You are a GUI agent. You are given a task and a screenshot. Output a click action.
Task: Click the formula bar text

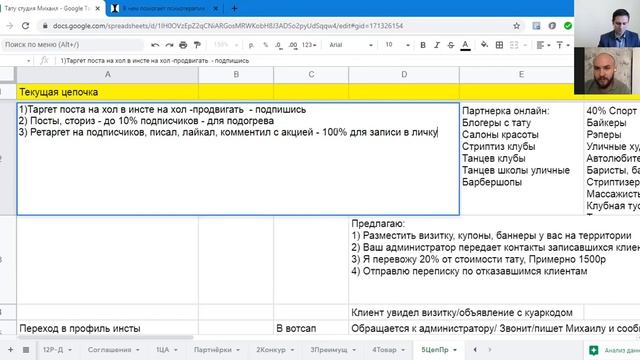154,61
